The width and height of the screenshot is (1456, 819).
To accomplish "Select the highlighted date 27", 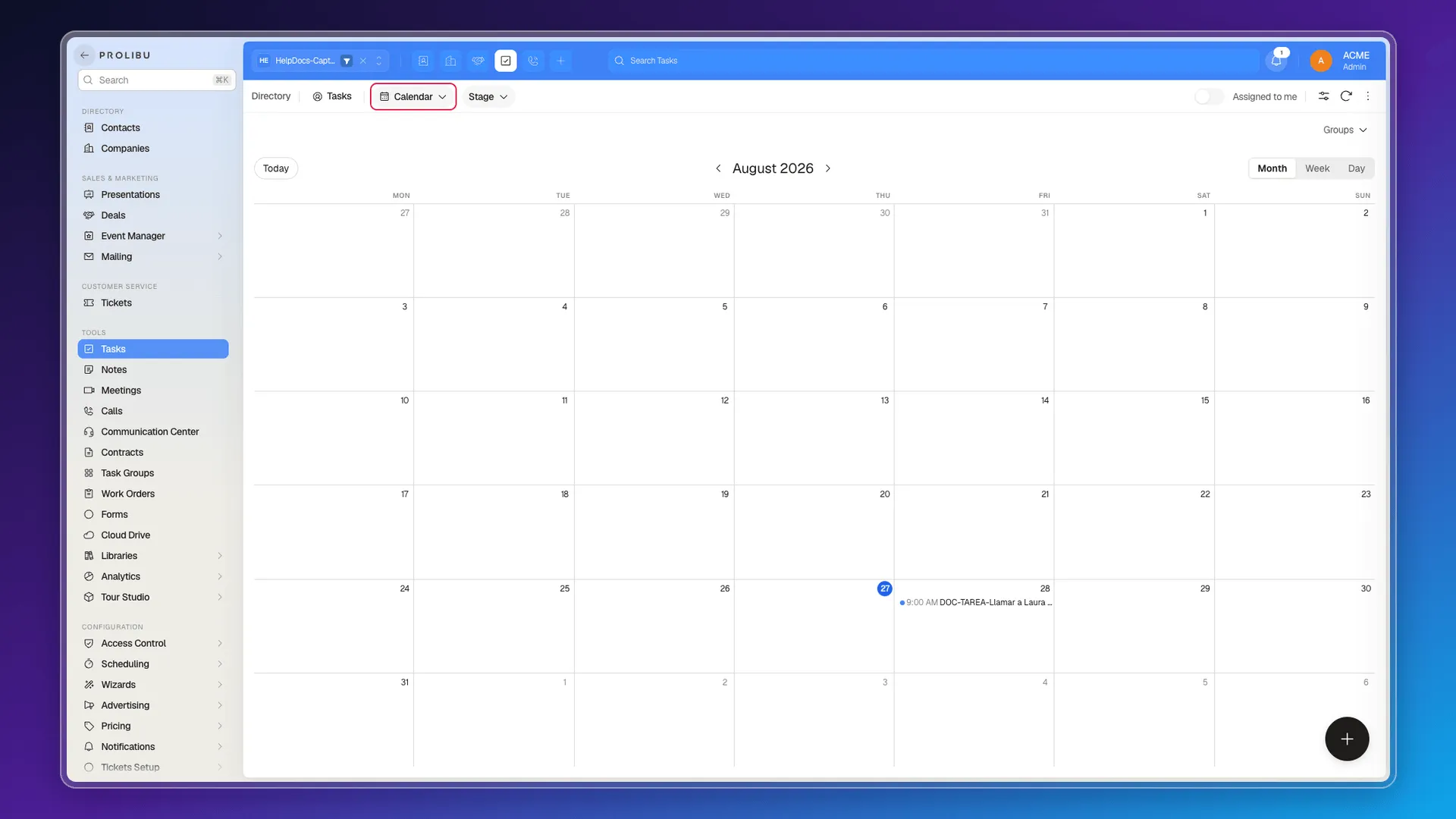I will (884, 588).
